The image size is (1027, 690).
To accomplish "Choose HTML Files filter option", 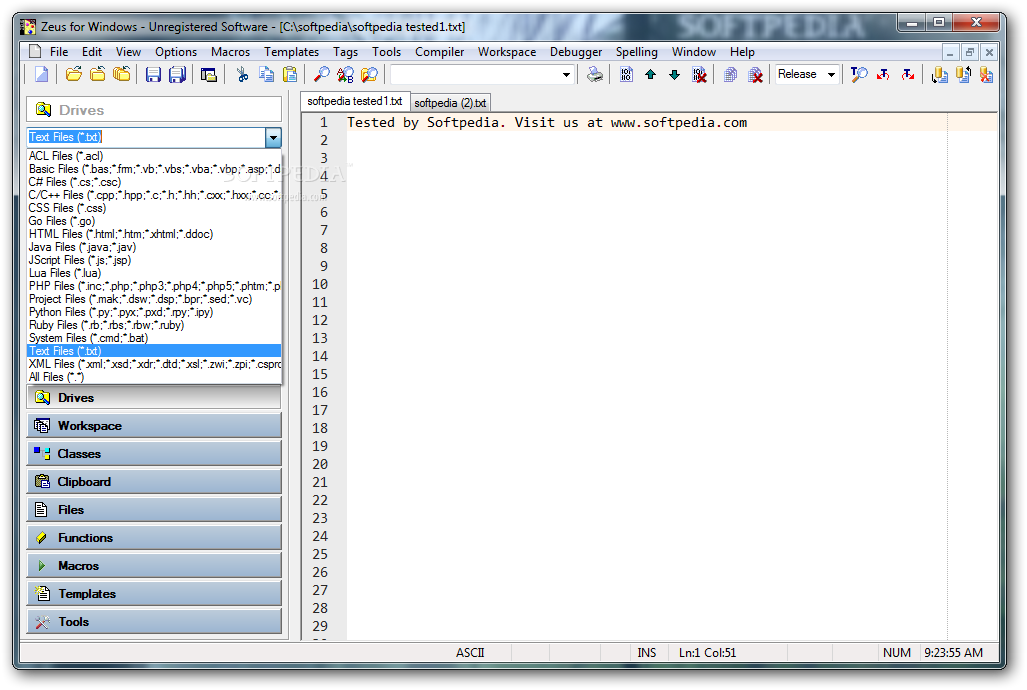I will point(155,234).
